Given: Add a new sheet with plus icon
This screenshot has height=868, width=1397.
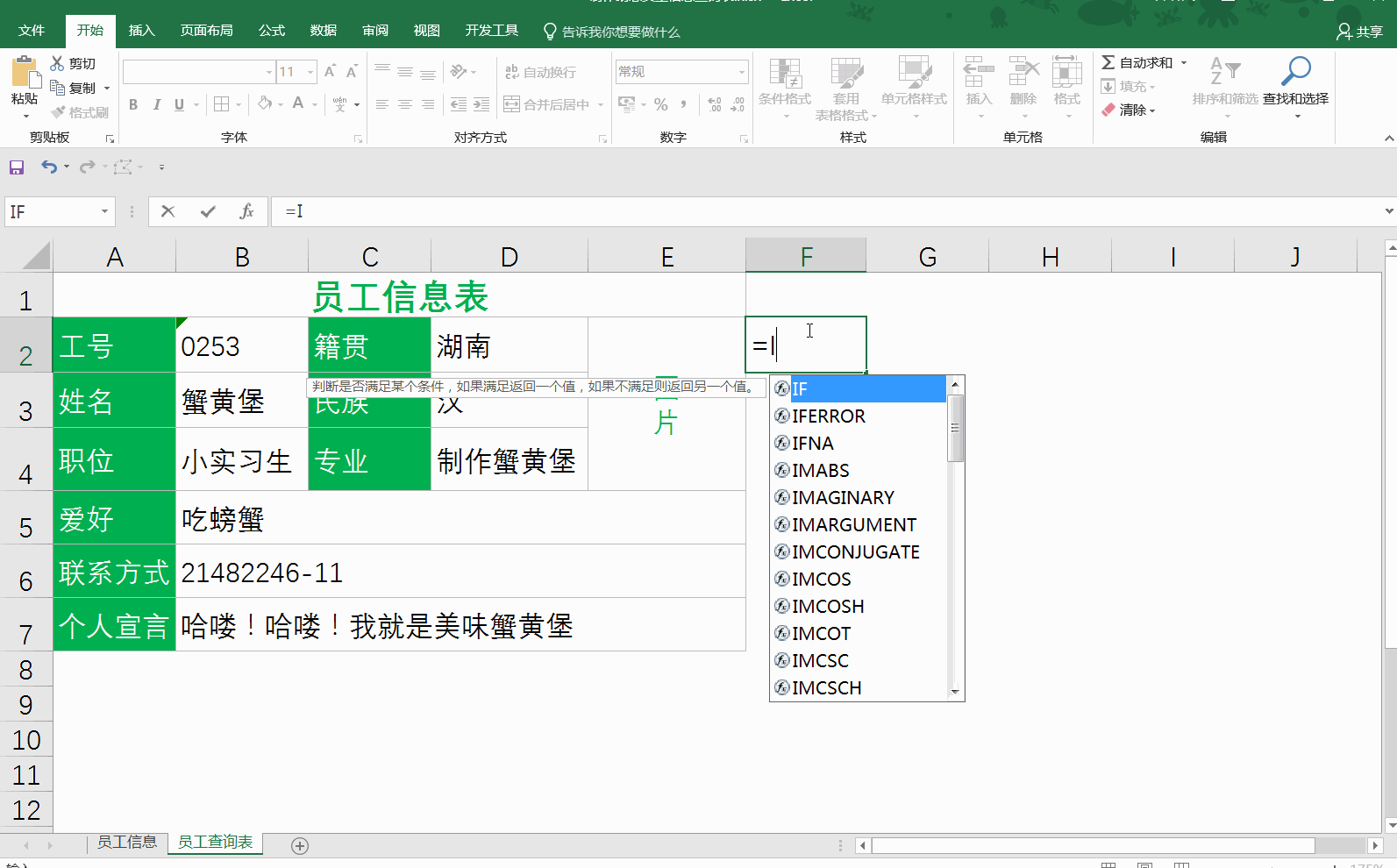Looking at the screenshot, I should click(x=300, y=845).
